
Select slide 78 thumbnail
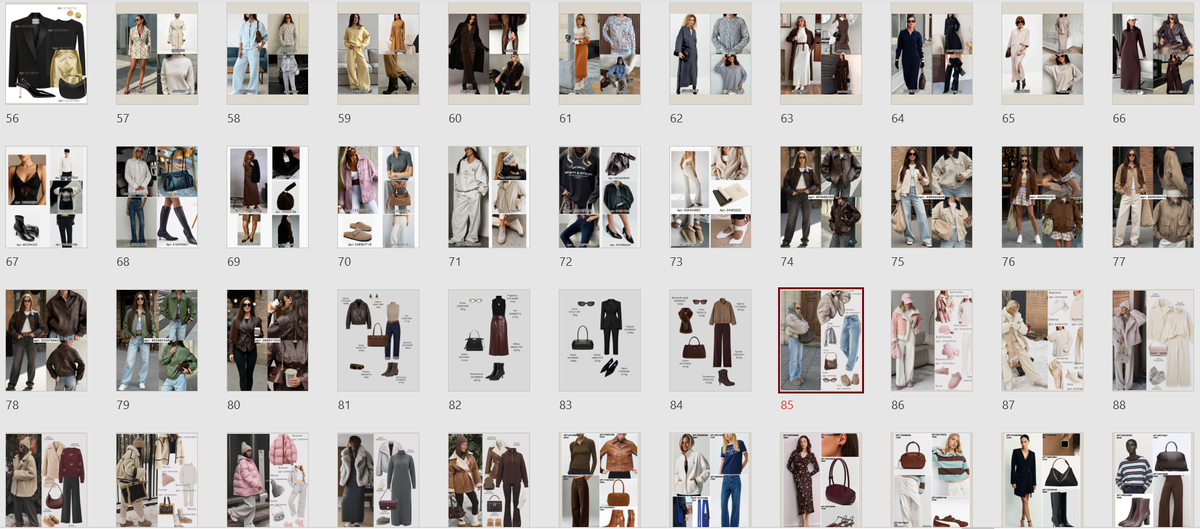(x=46, y=341)
